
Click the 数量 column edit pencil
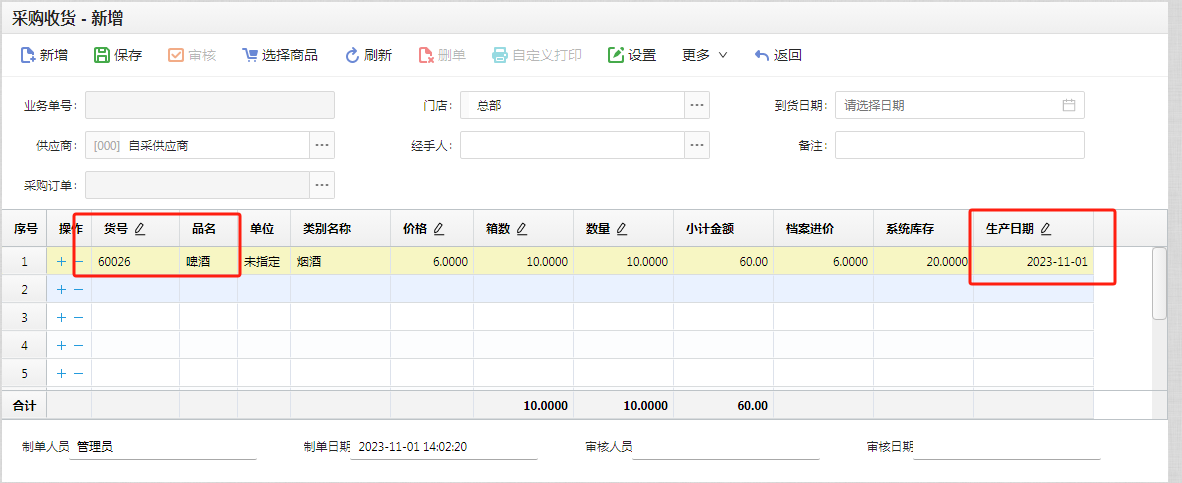[x=622, y=229]
